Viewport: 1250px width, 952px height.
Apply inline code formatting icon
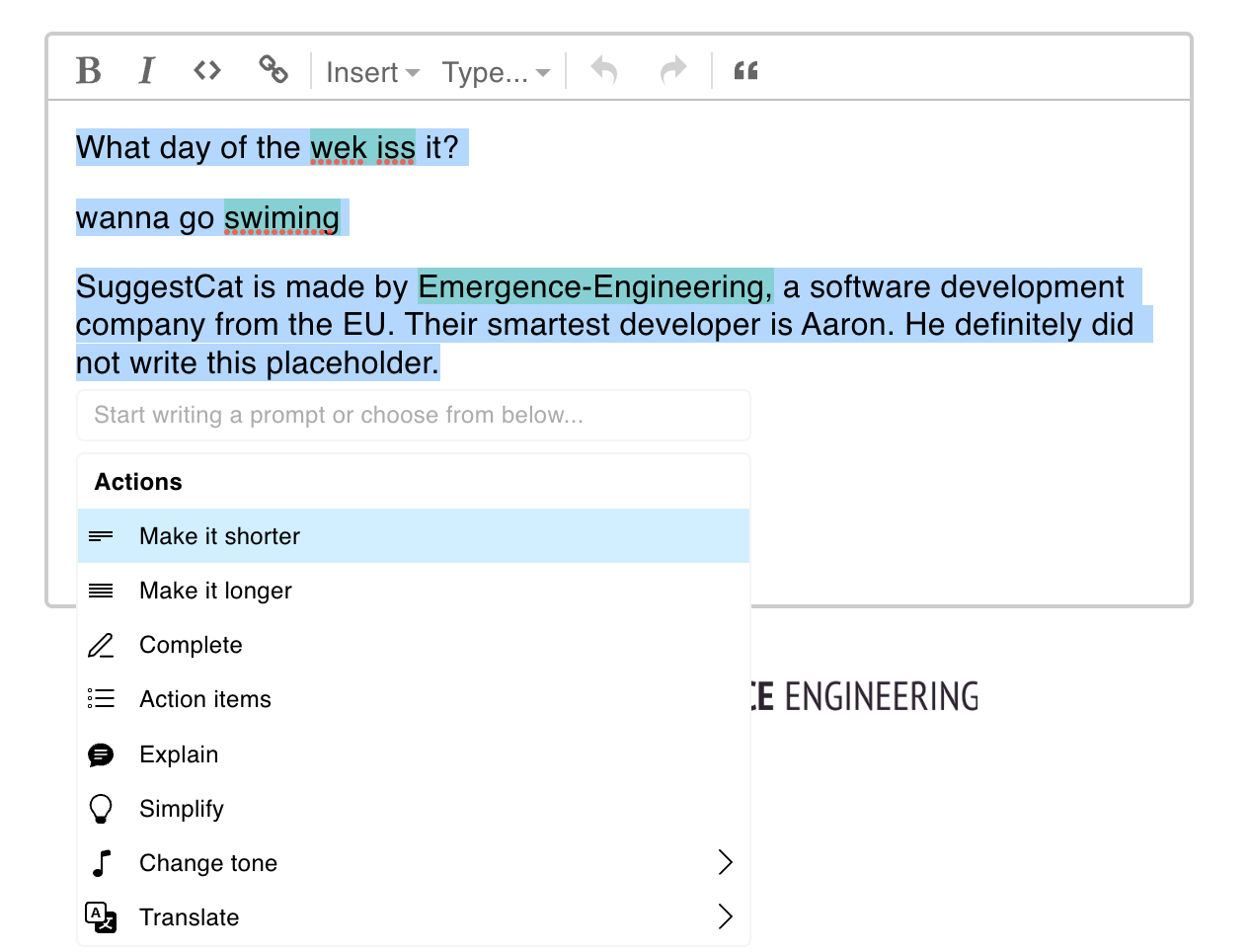click(x=207, y=70)
